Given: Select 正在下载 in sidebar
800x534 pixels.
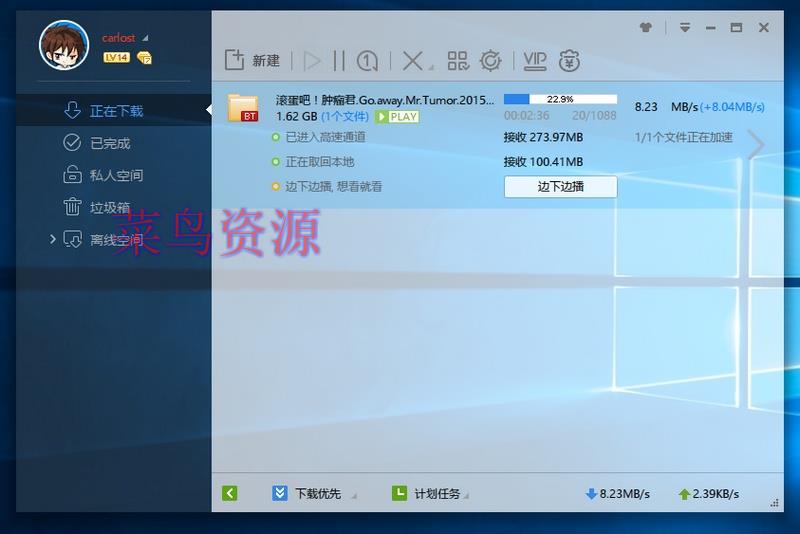Looking at the screenshot, I should coord(113,110).
